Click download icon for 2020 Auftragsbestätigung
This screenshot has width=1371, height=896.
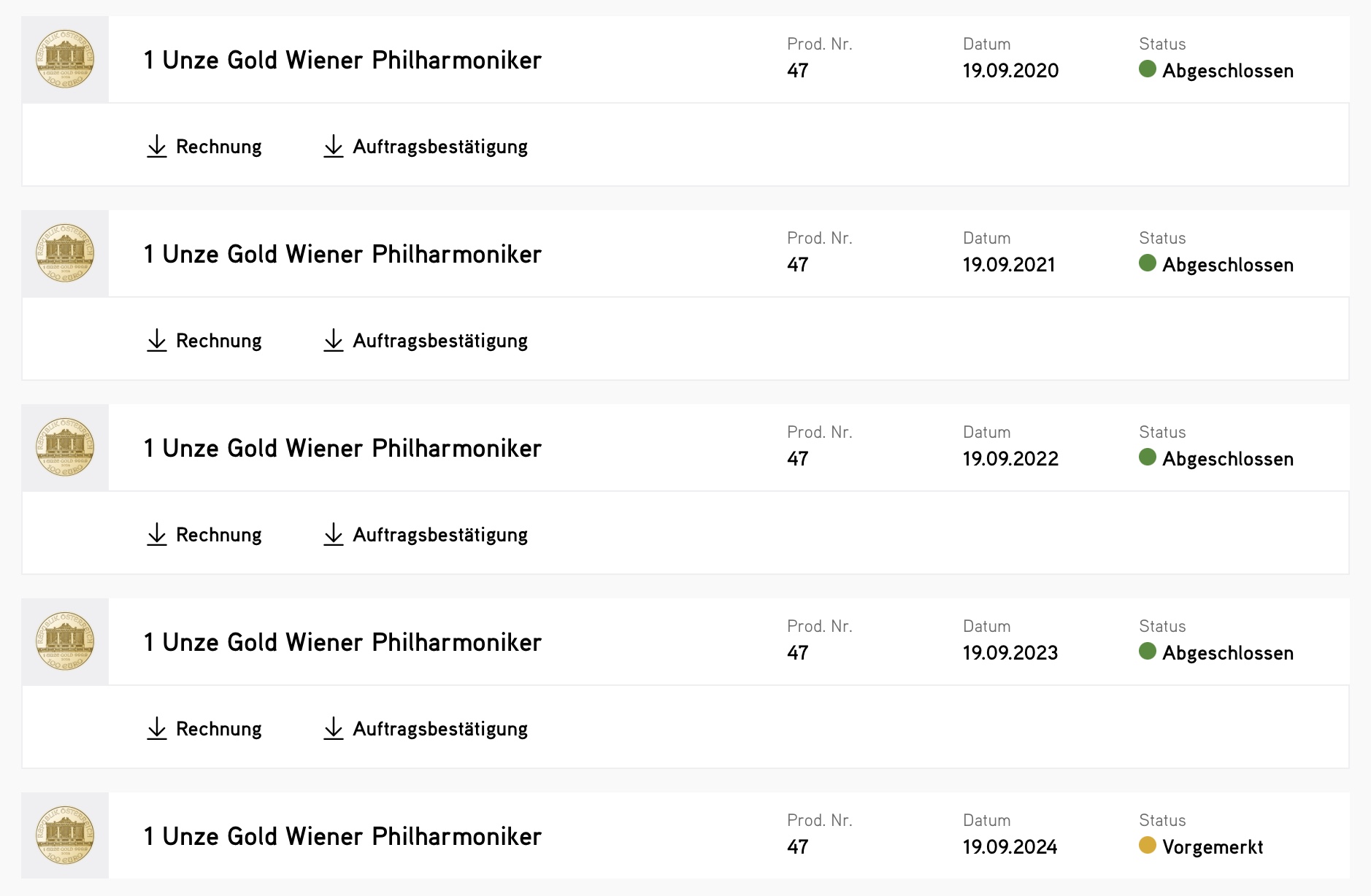point(334,146)
